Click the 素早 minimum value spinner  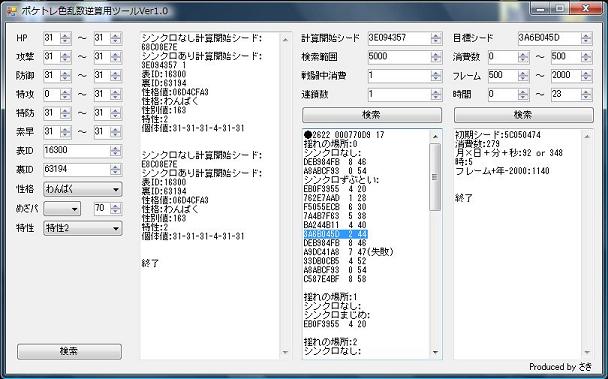coord(57,132)
